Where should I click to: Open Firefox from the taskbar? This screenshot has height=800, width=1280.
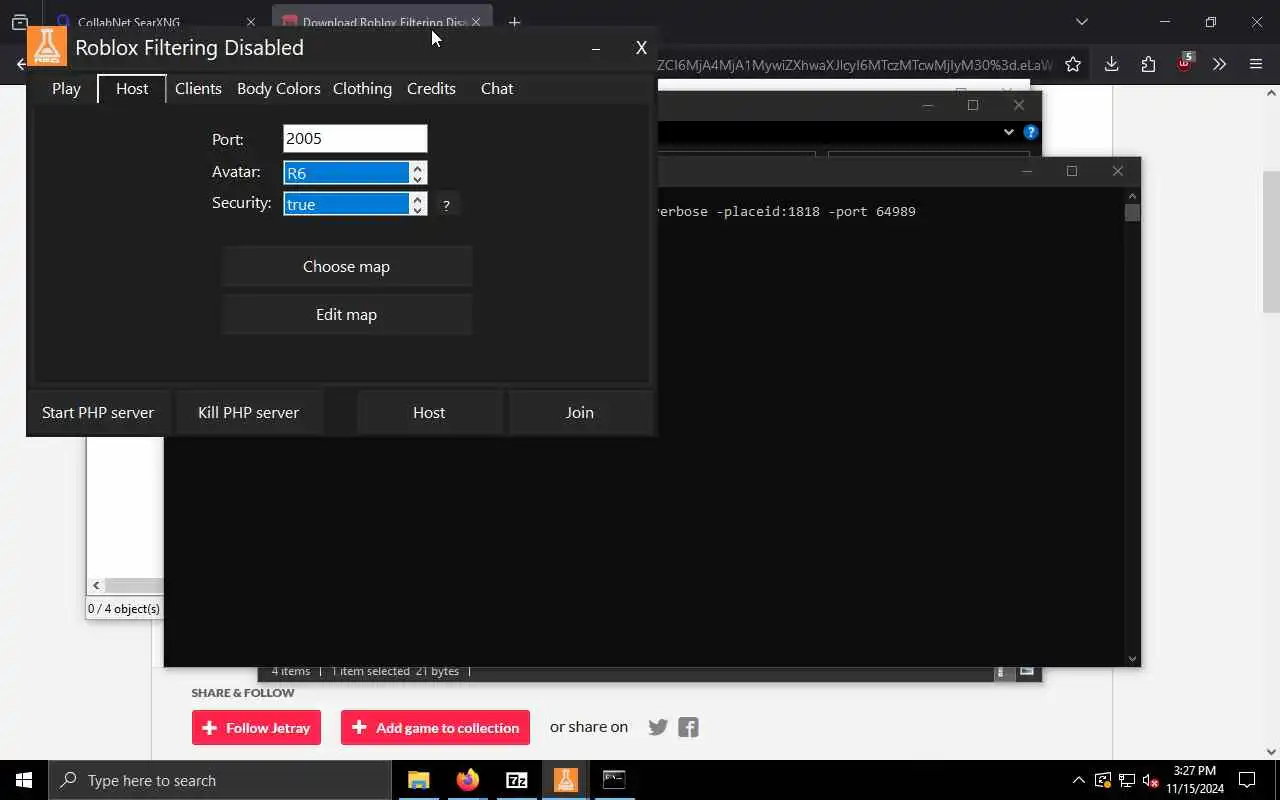[x=467, y=780]
